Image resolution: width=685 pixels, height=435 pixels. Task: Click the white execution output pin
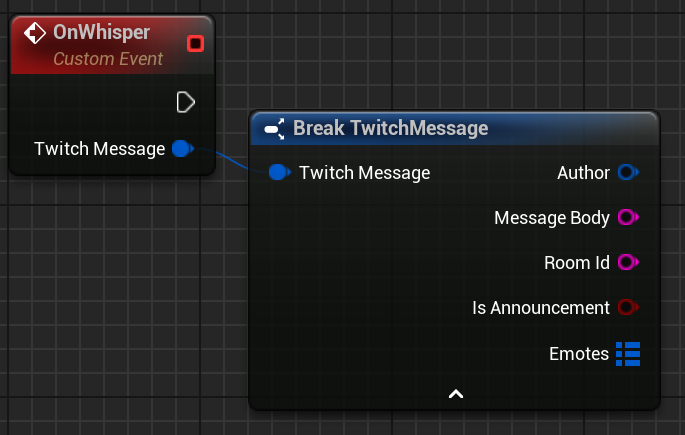185,102
